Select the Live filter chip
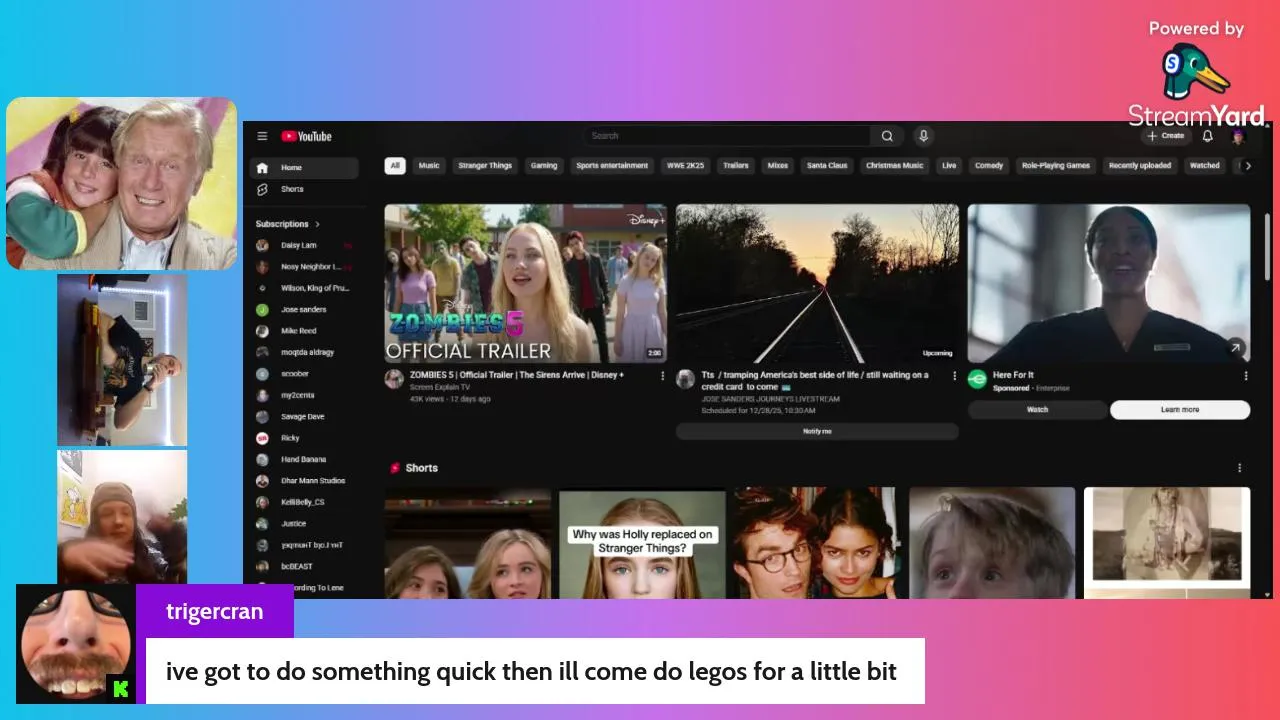This screenshot has height=720, width=1280. point(949,166)
